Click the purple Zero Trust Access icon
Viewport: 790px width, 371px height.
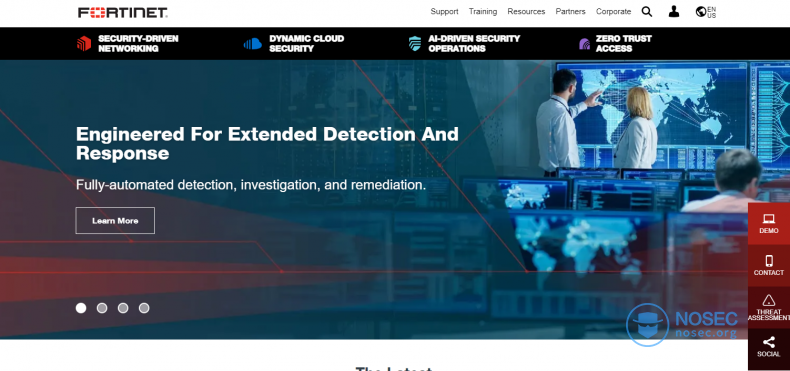coord(584,43)
